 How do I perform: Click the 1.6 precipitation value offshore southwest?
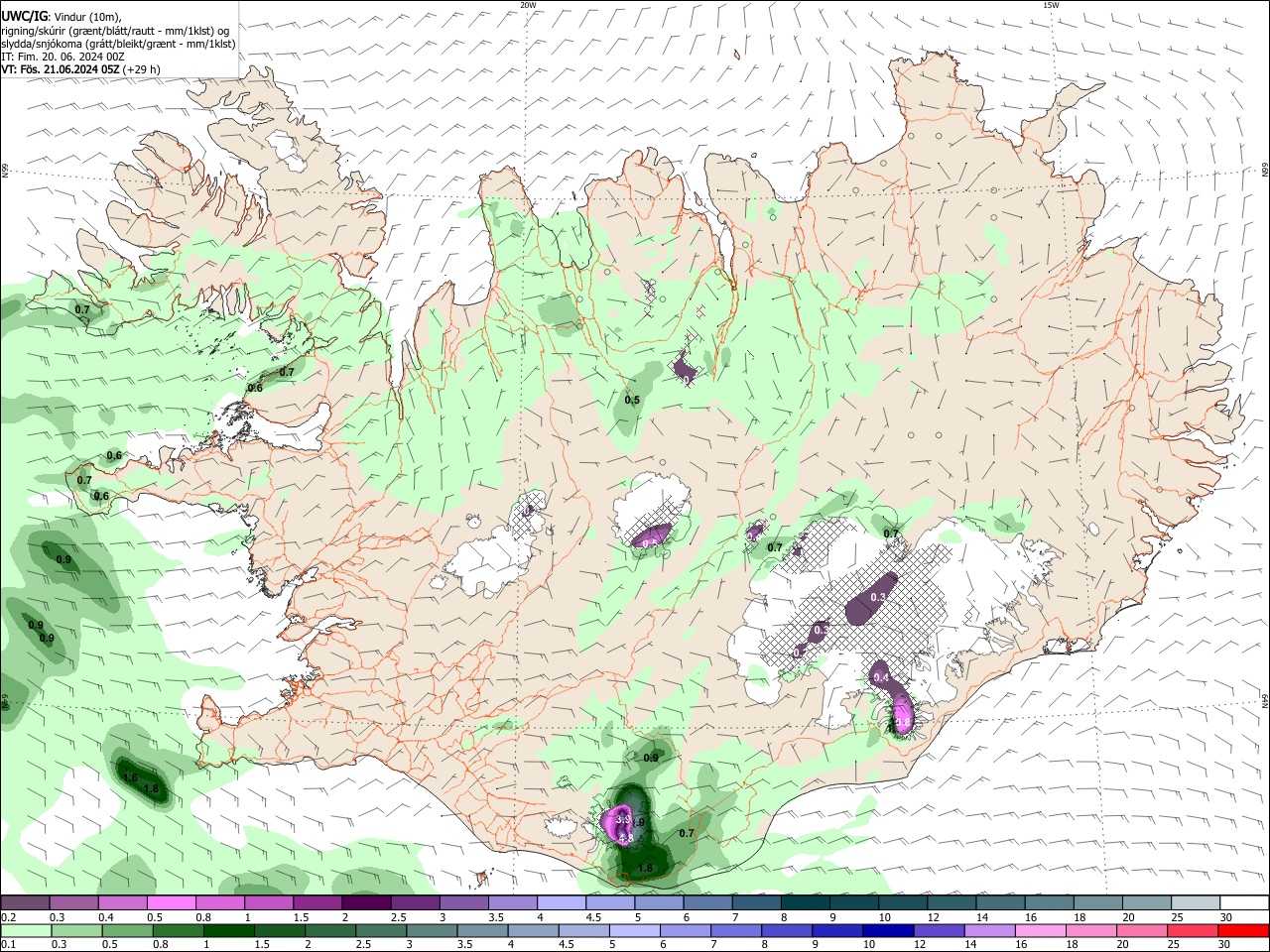pyautogui.click(x=130, y=777)
